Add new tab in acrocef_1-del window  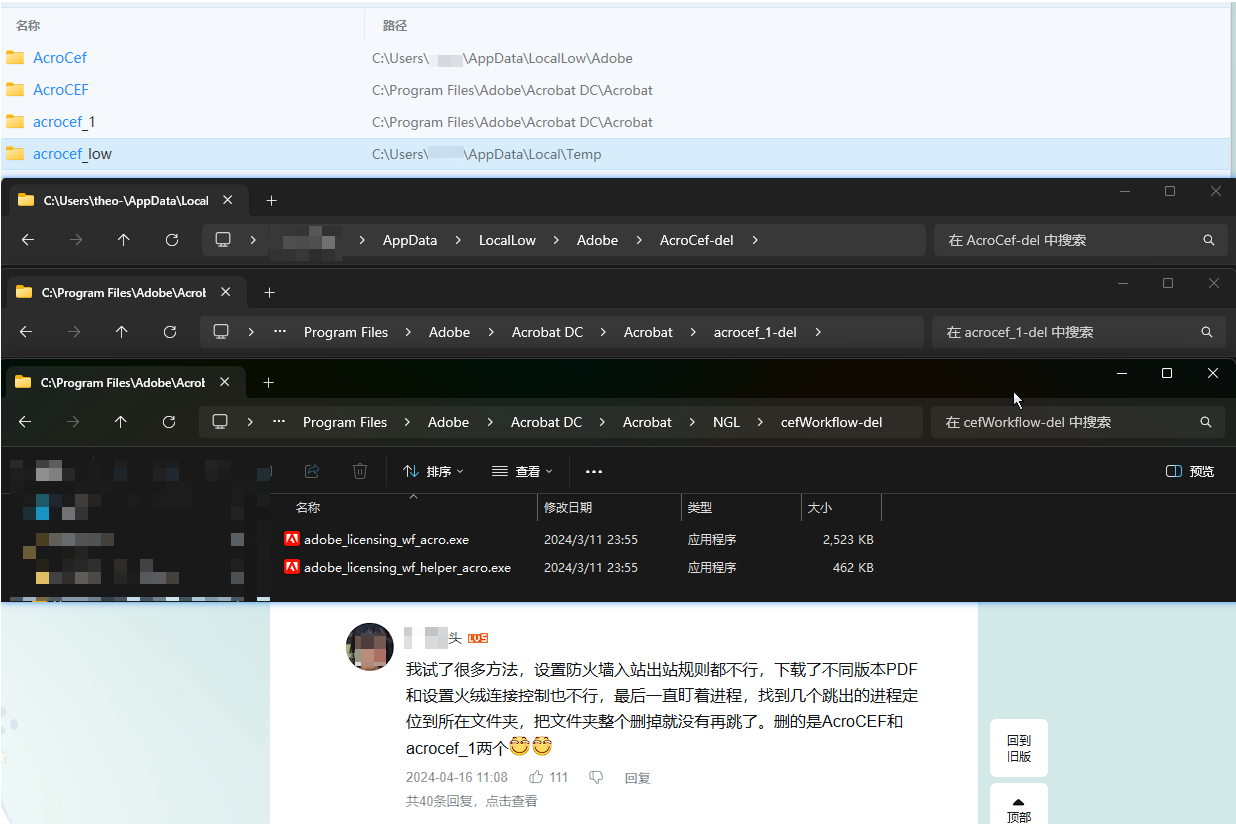269,292
